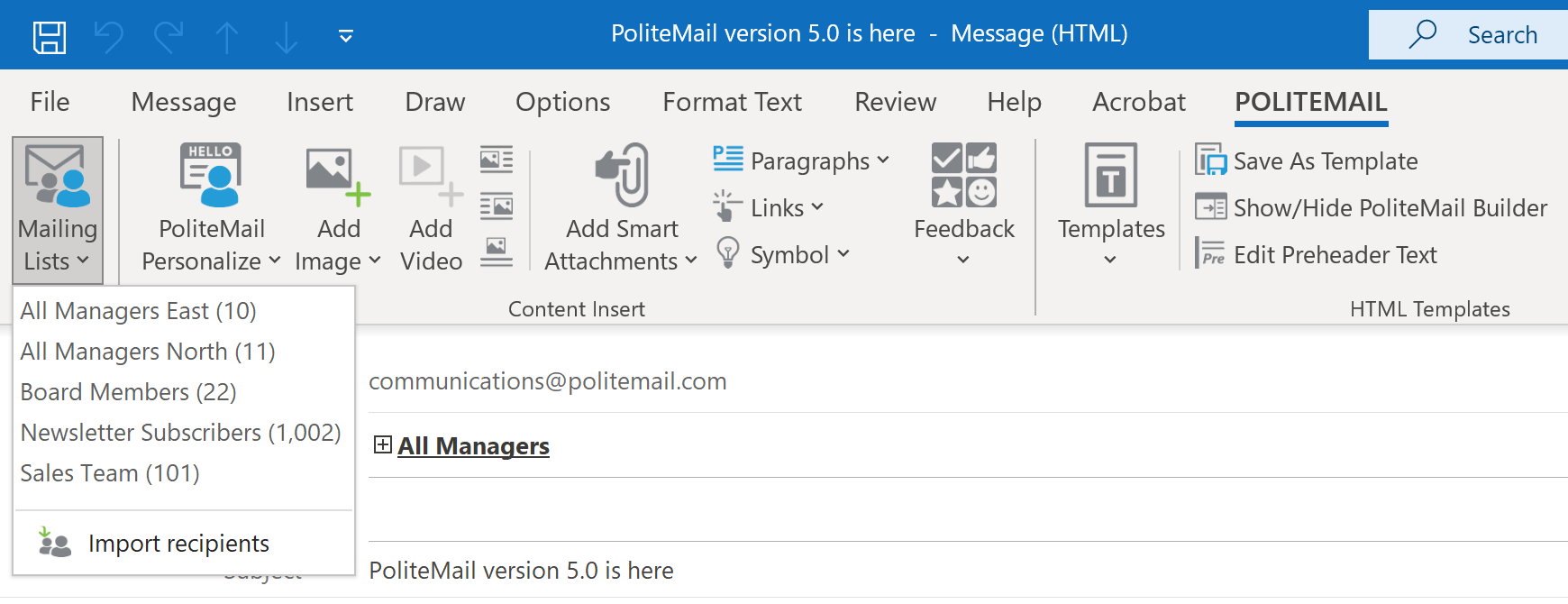
Task: Expand the Symbol dropdown
Action: (x=783, y=255)
